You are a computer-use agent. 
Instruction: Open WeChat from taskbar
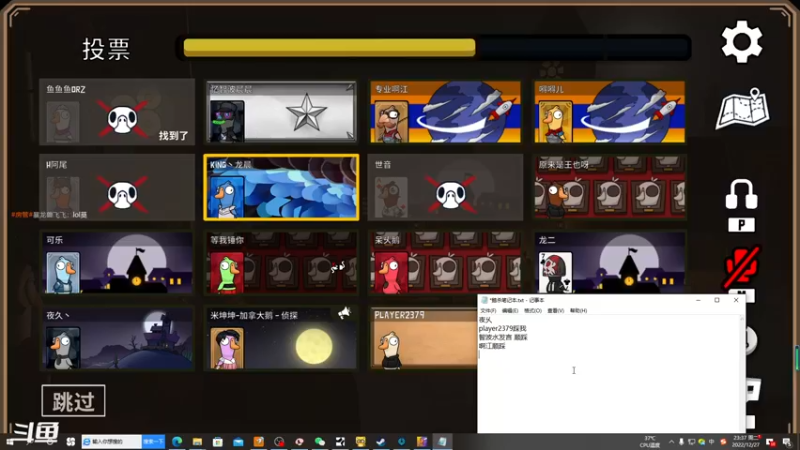320,441
